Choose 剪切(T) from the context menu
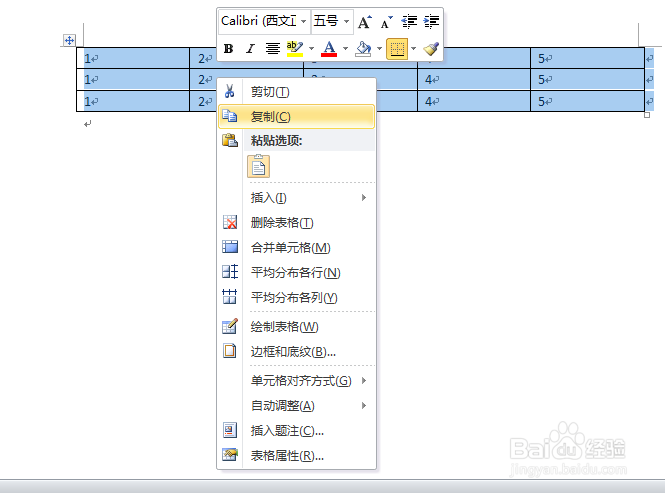The image size is (665, 493). point(296,92)
